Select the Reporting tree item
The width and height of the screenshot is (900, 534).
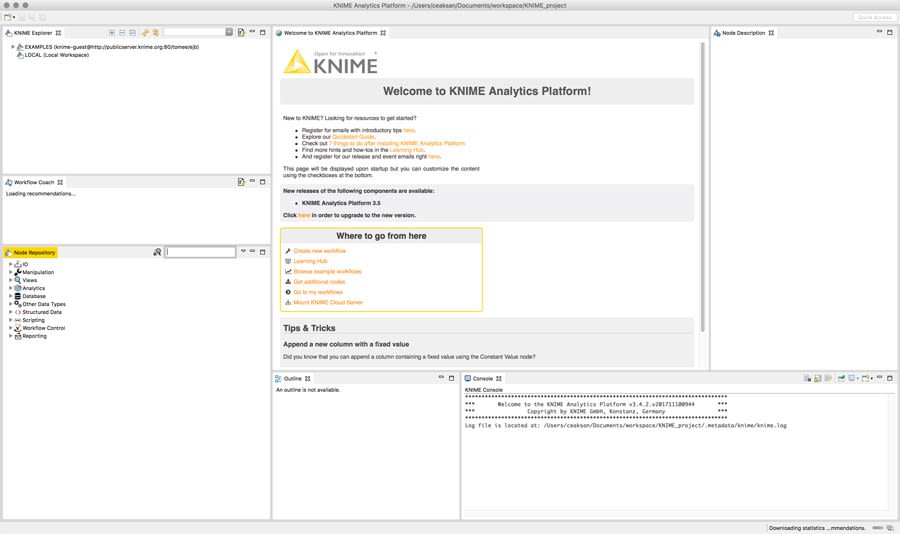(34, 336)
